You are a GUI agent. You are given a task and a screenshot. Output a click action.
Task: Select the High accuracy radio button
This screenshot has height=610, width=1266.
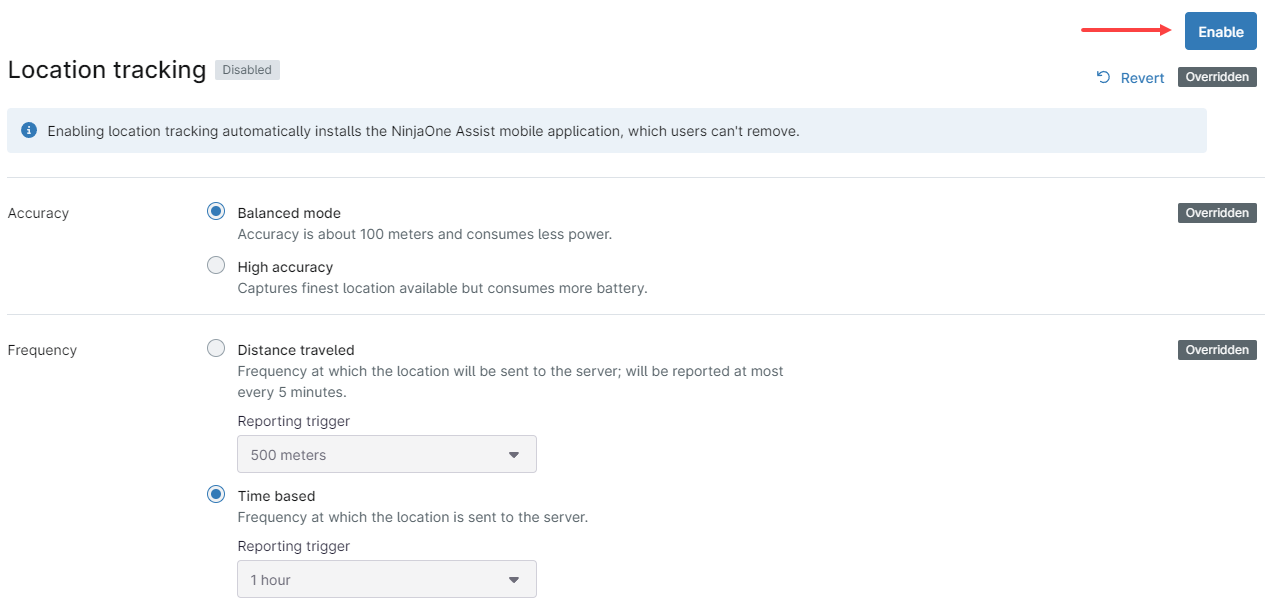click(x=216, y=265)
